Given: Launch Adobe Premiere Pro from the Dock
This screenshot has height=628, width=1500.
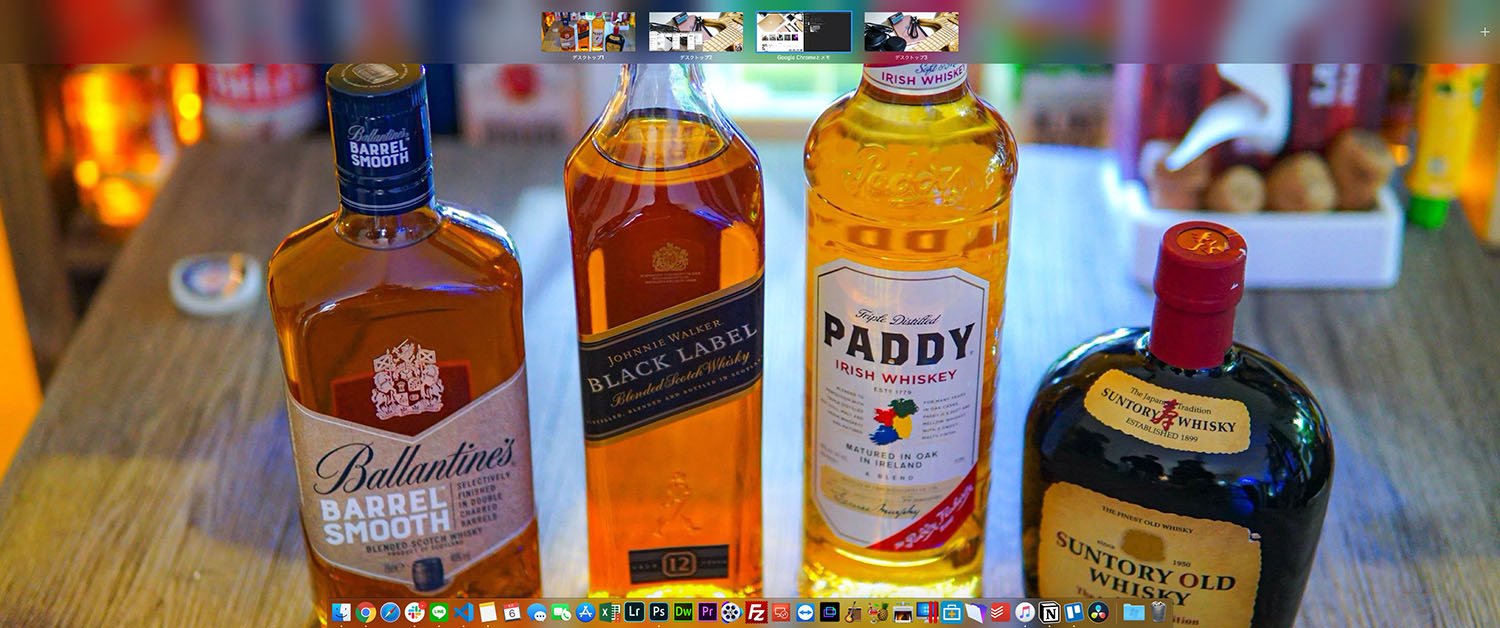Looking at the screenshot, I should [708, 612].
